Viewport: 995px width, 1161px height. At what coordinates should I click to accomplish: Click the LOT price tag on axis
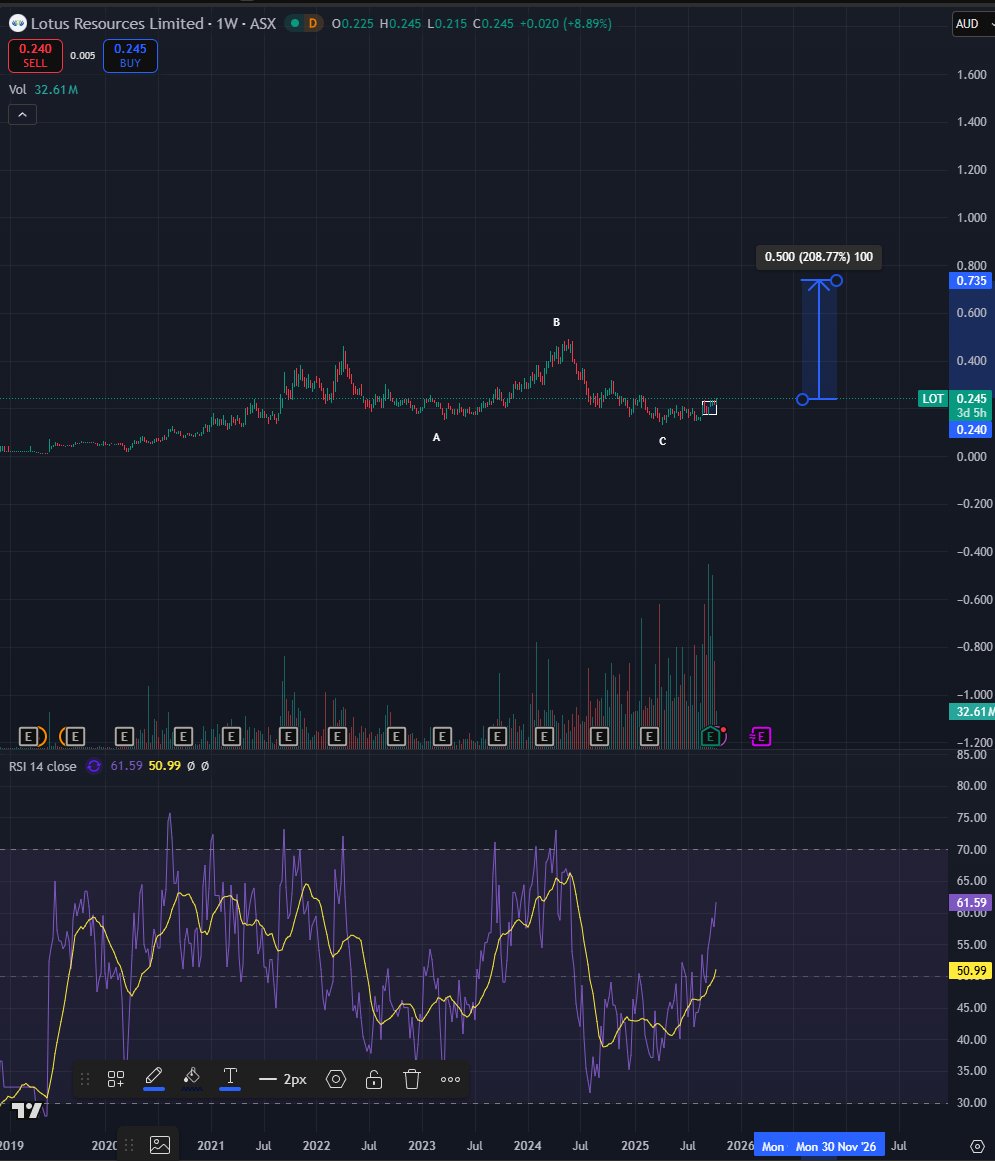(933, 398)
